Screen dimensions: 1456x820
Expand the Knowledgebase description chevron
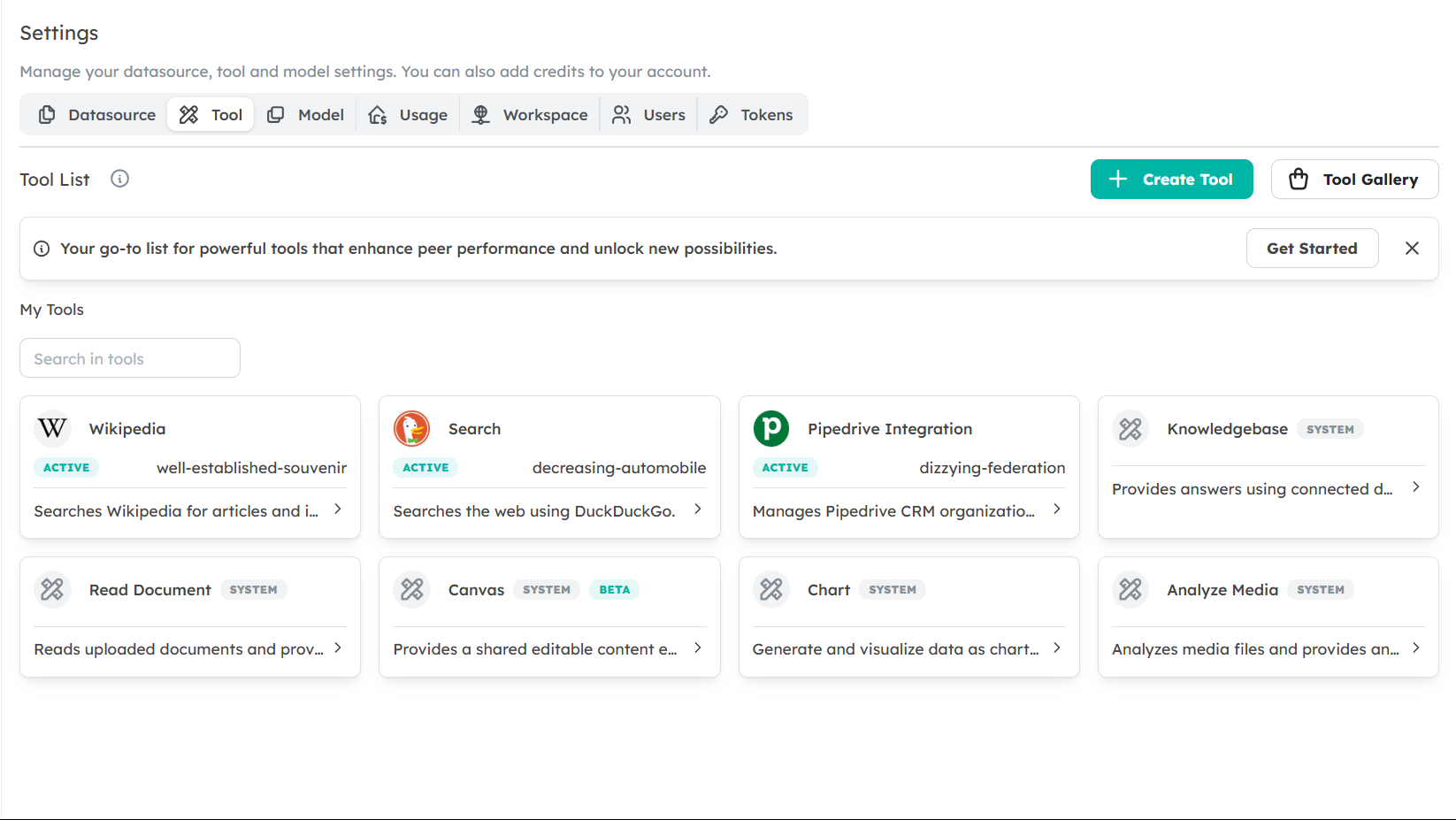pyautogui.click(x=1415, y=487)
